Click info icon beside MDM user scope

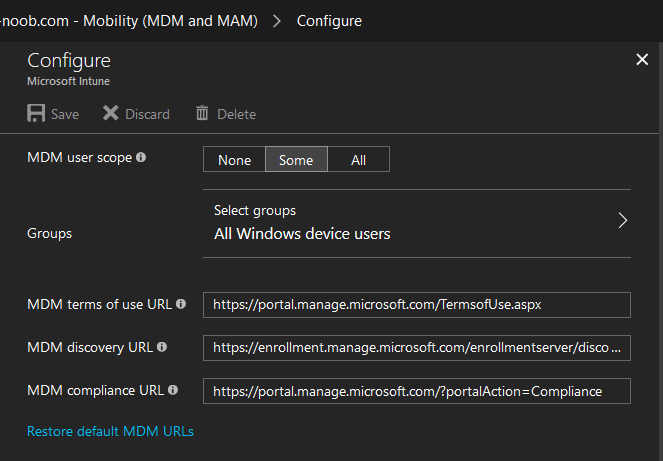pyautogui.click(x=141, y=157)
